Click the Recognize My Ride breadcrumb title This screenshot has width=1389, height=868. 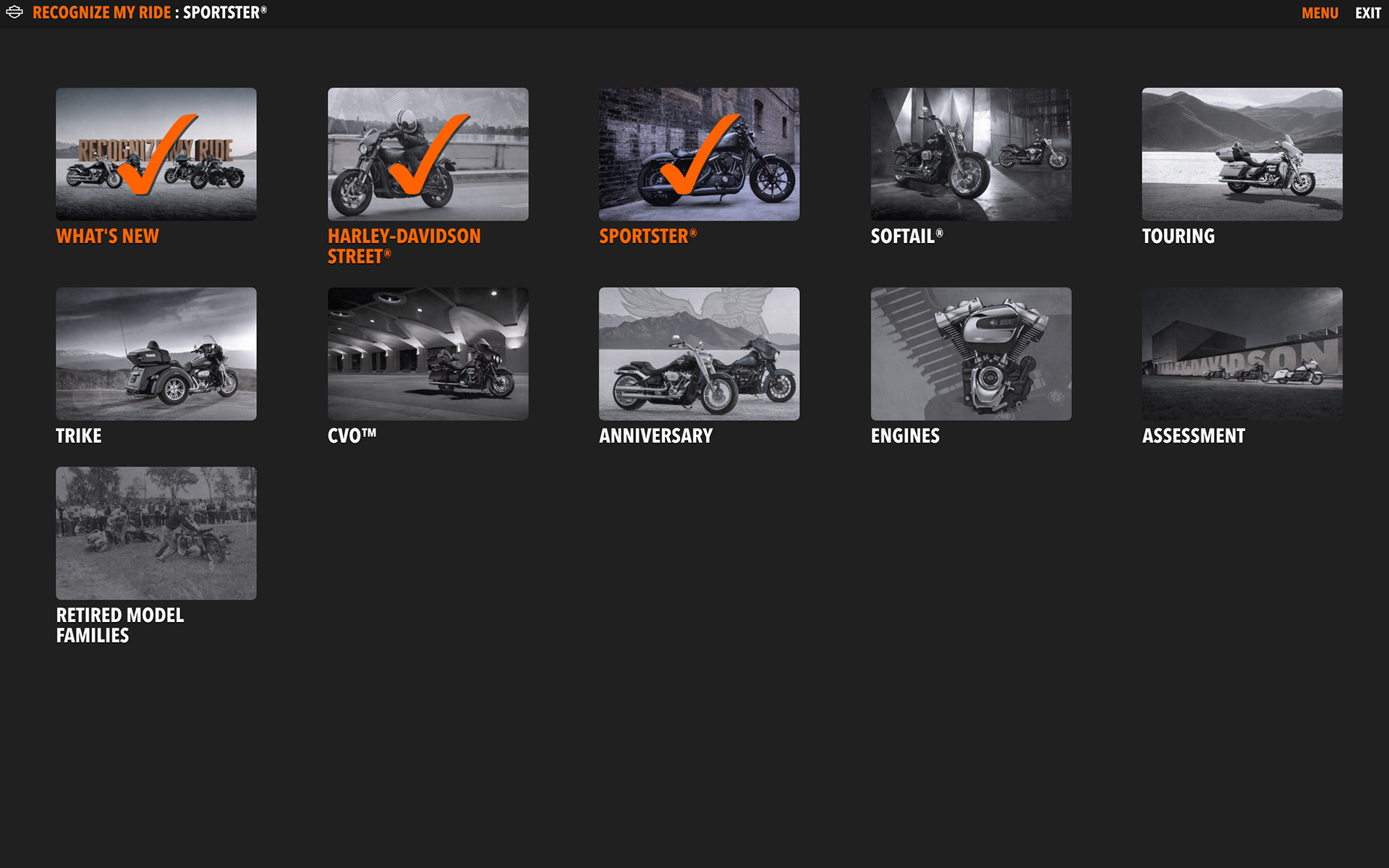102,13
